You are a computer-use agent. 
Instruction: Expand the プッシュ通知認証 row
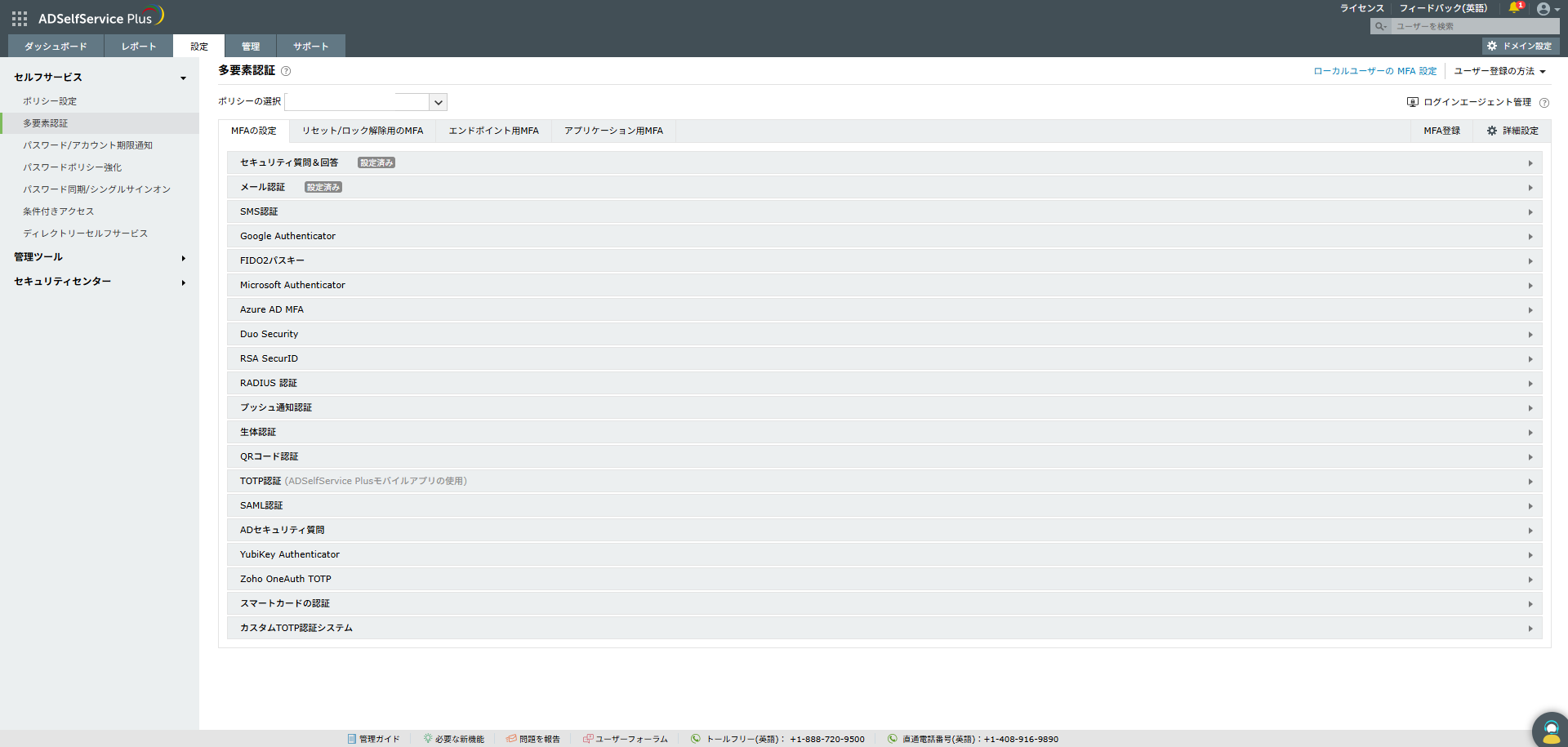[884, 408]
